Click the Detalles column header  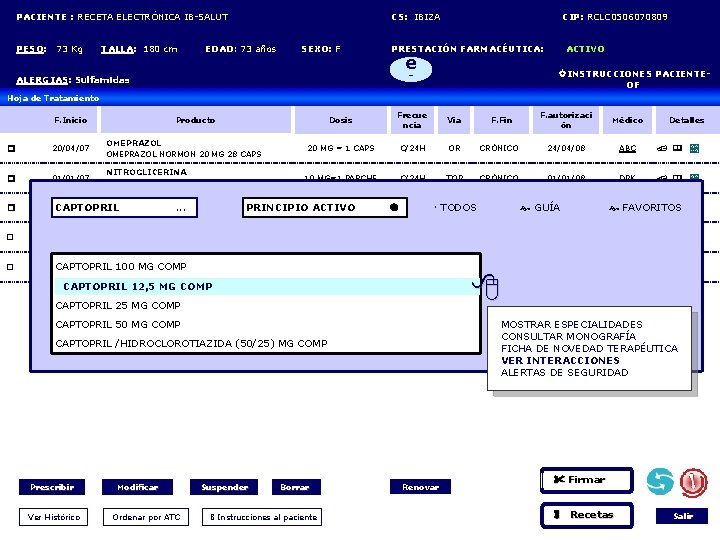click(x=686, y=120)
